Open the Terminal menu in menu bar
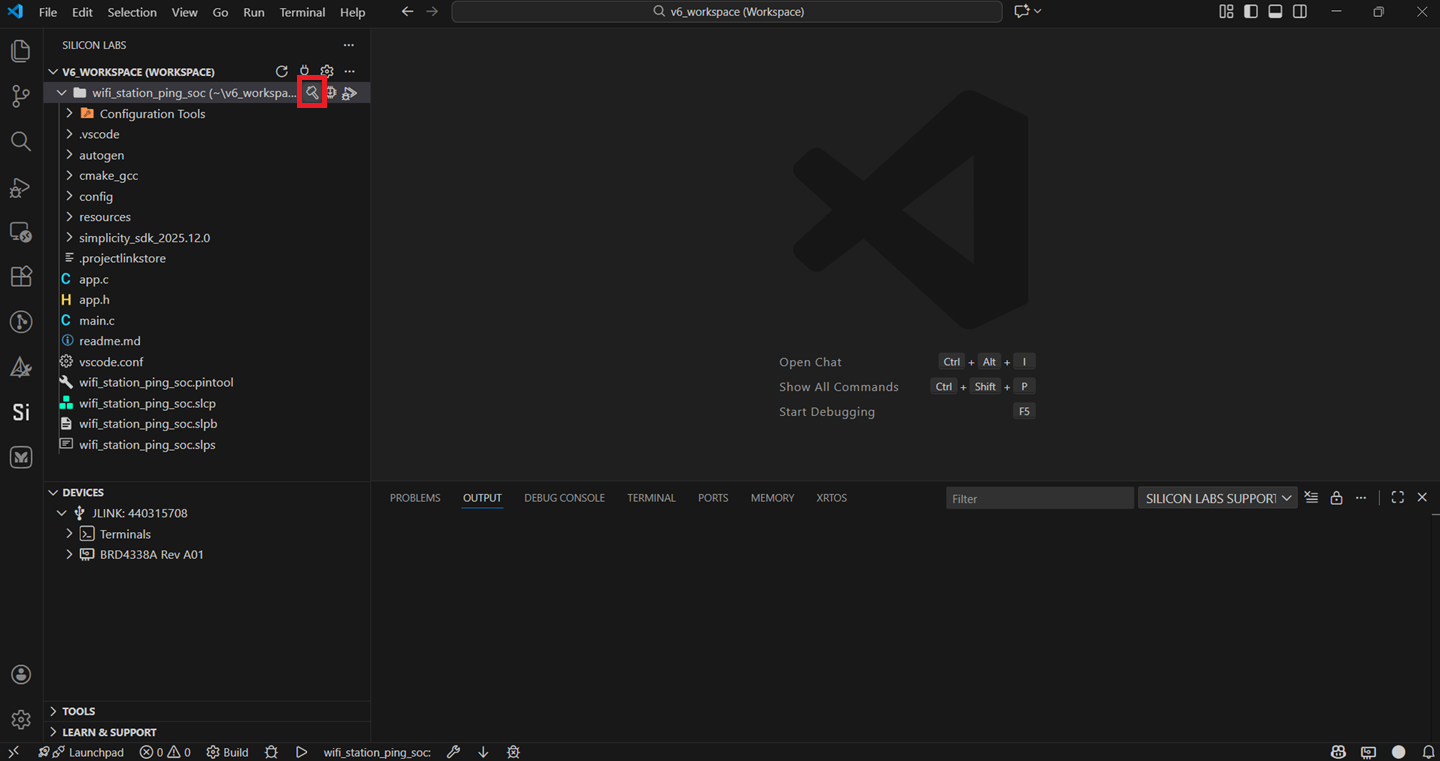This screenshot has height=761, width=1440. click(302, 12)
